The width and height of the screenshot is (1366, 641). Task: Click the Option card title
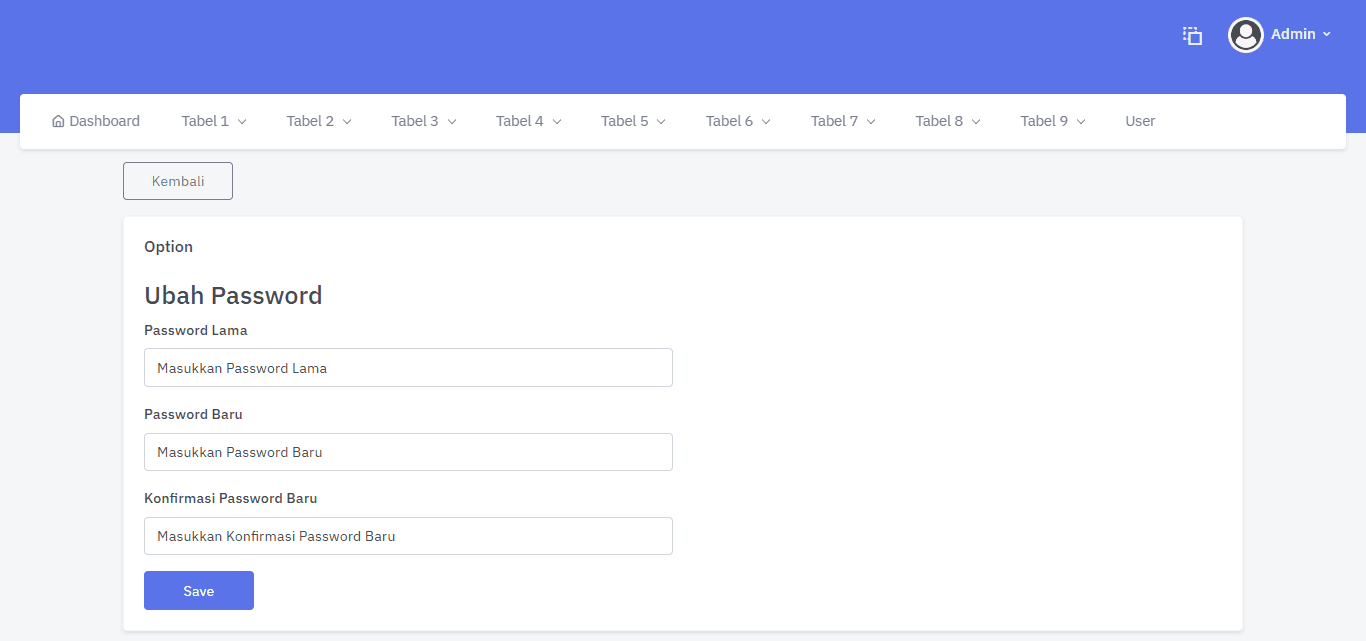tap(169, 247)
